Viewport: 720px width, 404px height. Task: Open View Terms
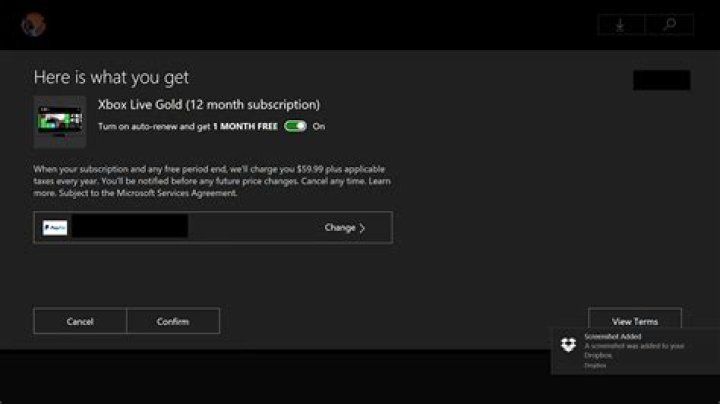click(635, 321)
